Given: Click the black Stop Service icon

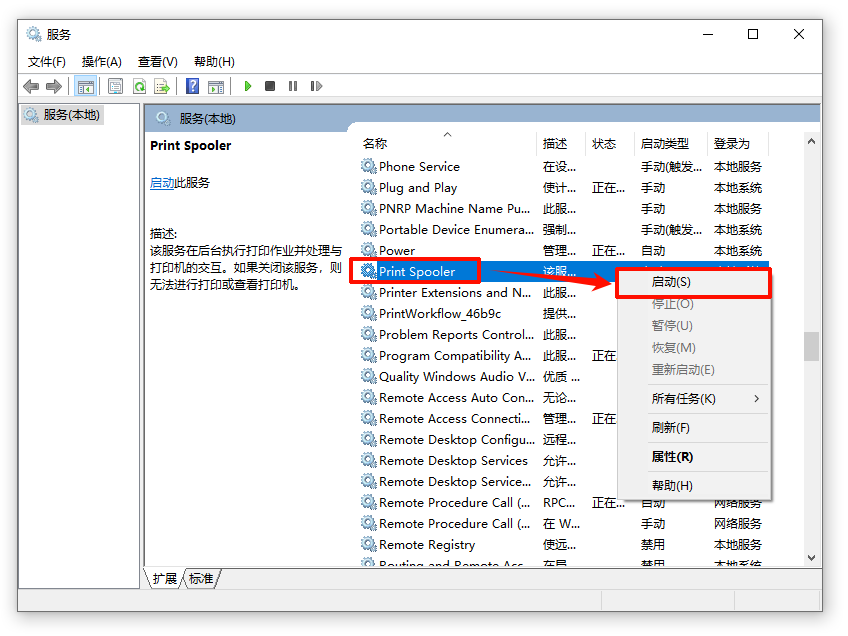Looking at the screenshot, I should [x=271, y=86].
